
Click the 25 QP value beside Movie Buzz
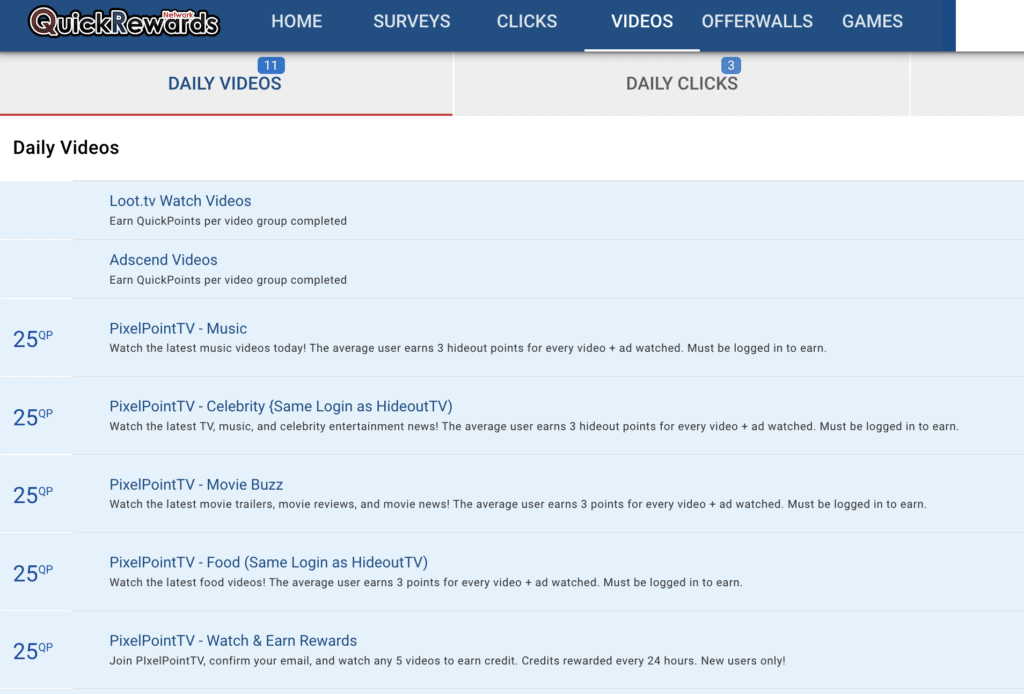coord(32,495)
